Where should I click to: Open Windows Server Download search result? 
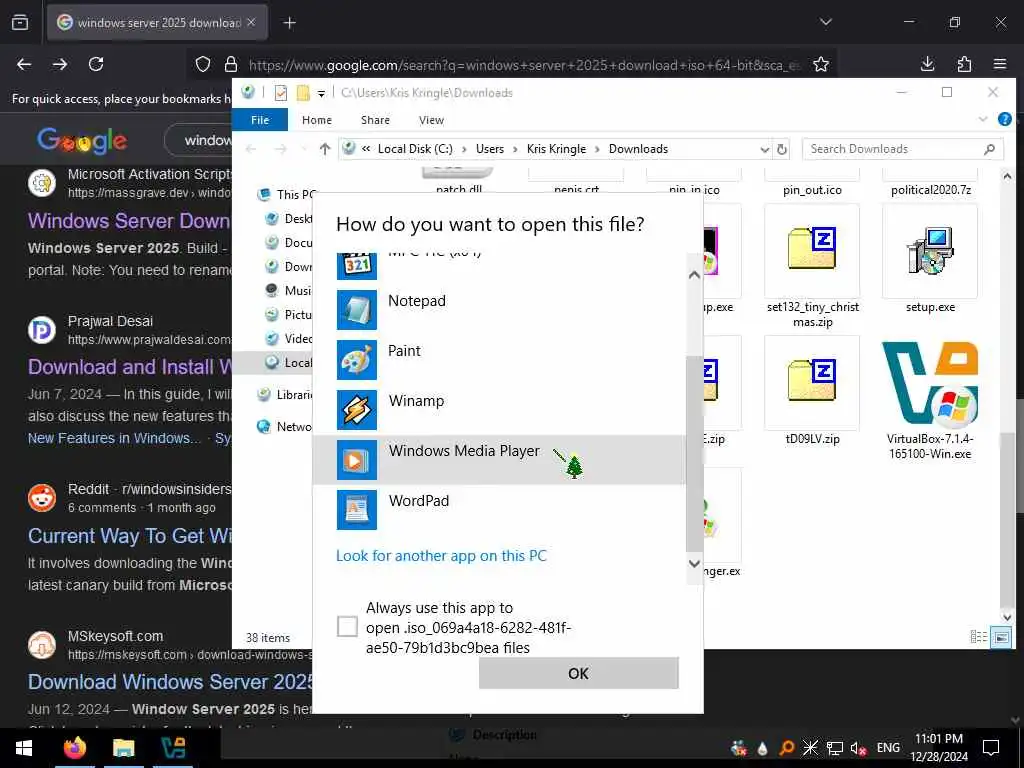[x=129, y=221]
